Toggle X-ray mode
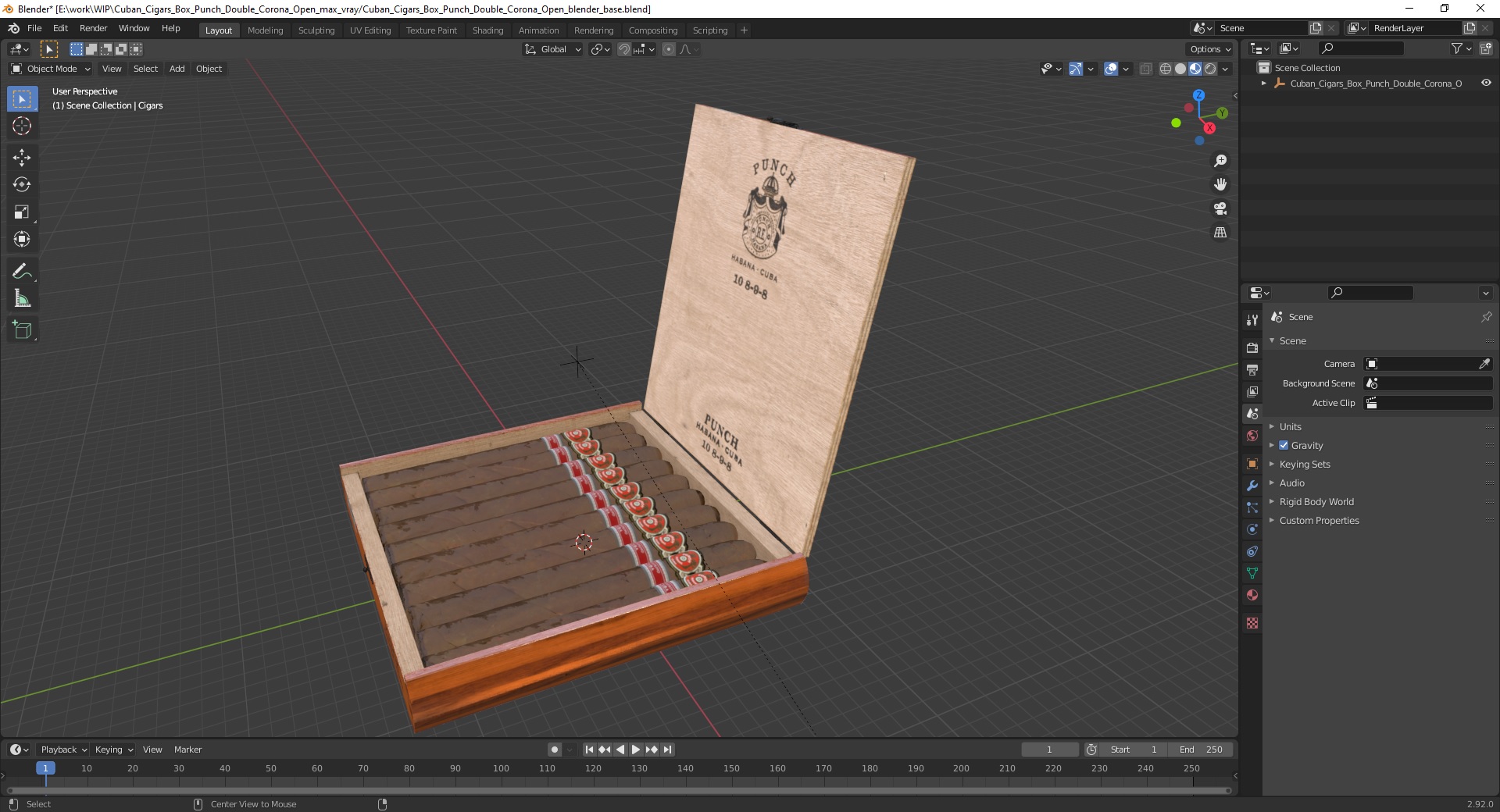Screen dimensions: 1500x812 coord(1146,69)
